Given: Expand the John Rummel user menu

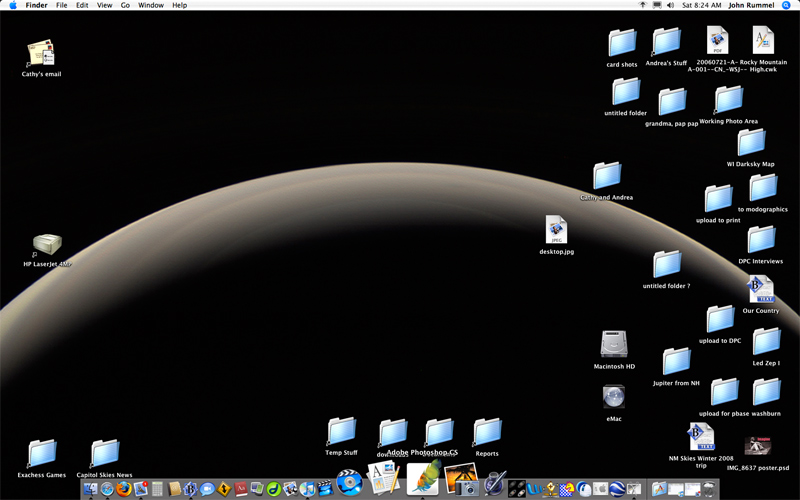Looking at the screenshot, I should [749, 5].
